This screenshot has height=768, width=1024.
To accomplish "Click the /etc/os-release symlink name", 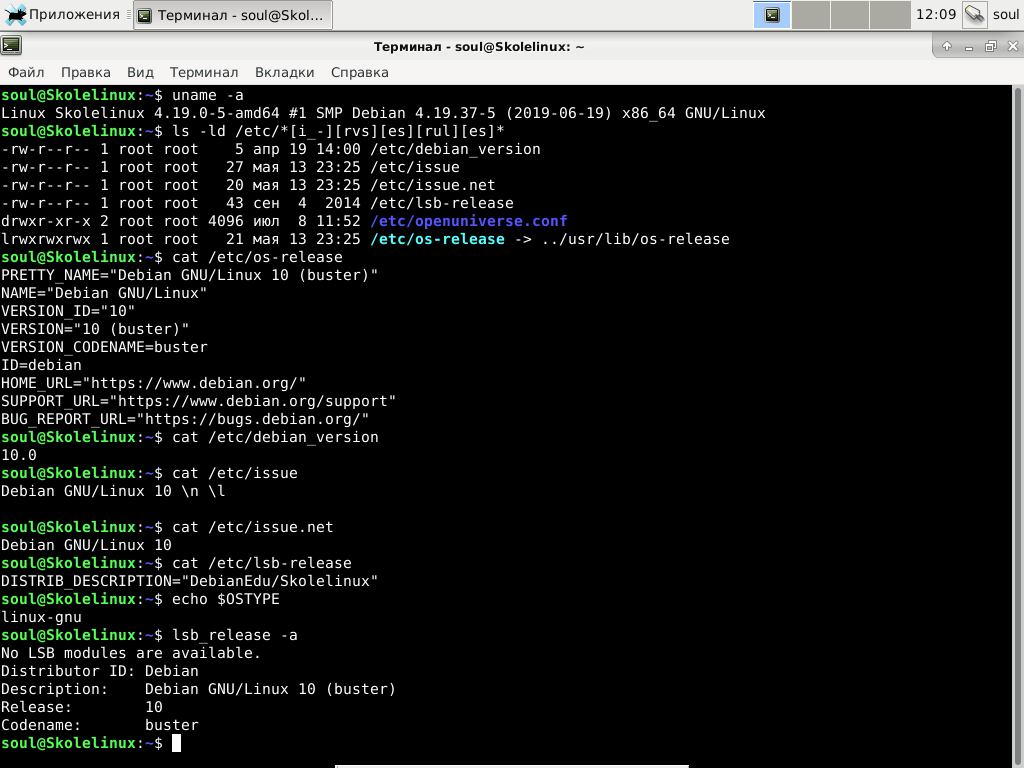I will 437,239.
